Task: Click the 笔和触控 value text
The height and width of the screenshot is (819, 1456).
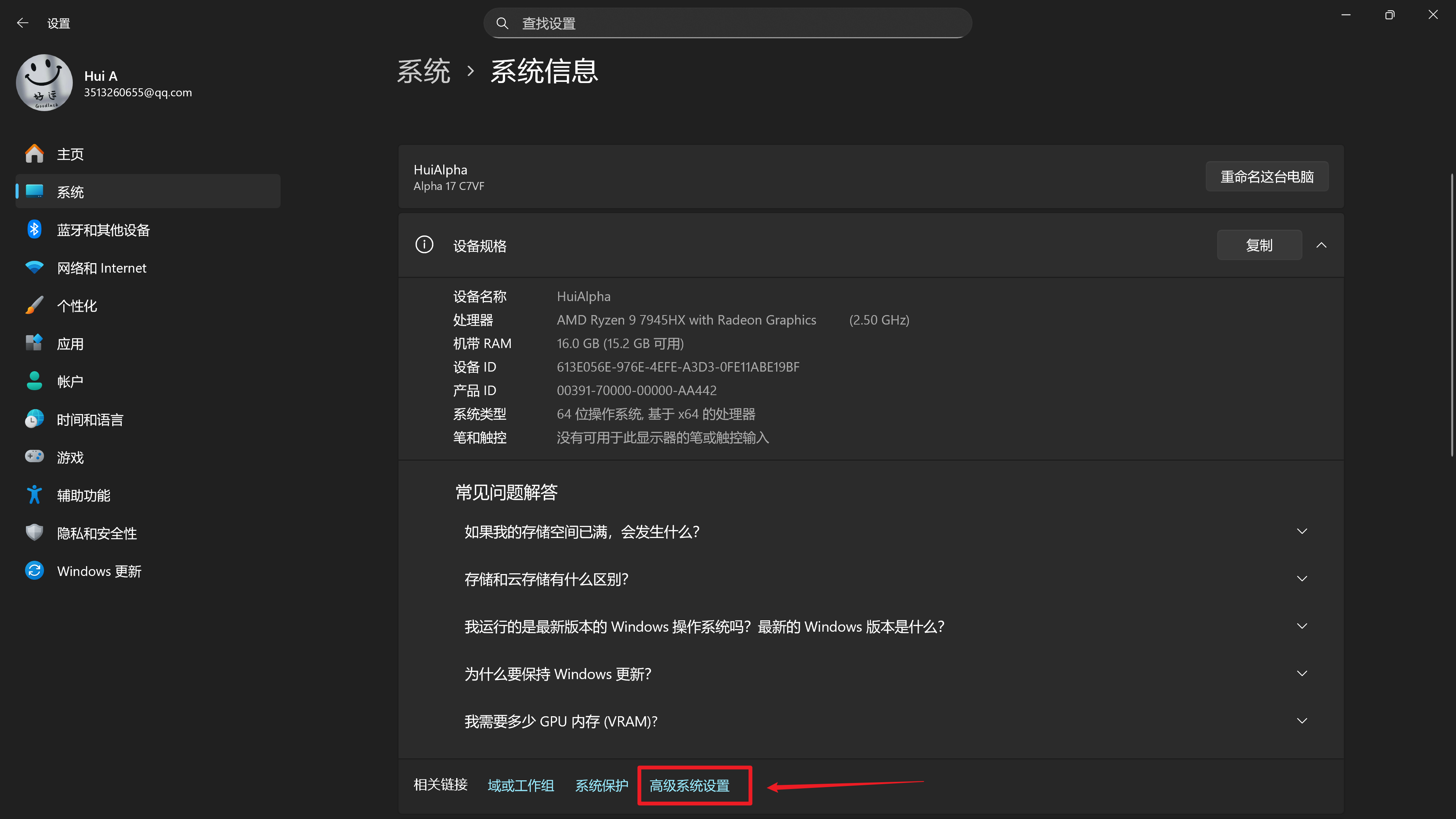Action: pos(662,438)
